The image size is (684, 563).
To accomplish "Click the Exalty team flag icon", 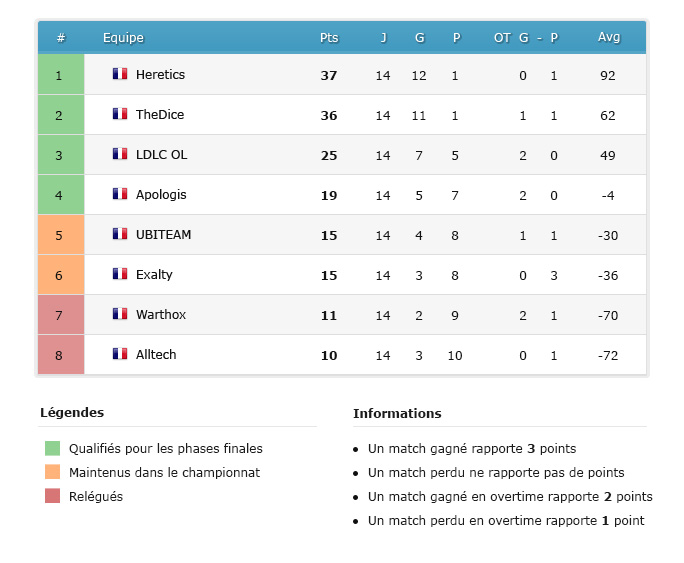I will click(120, 274).
